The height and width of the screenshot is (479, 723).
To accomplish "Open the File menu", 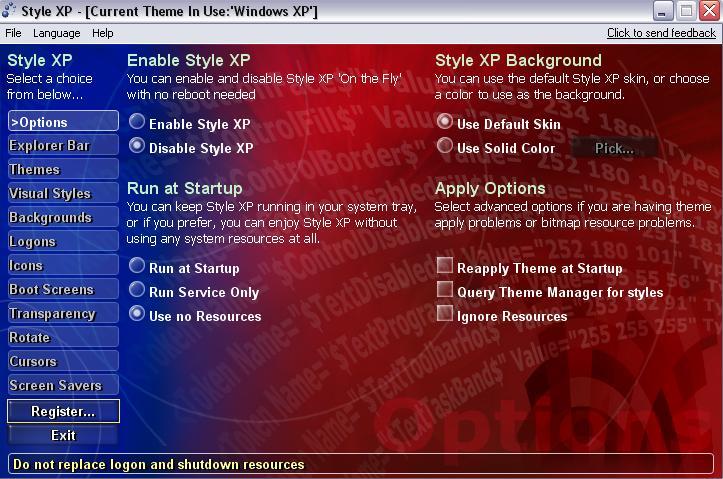I will [x=13, y=33].
